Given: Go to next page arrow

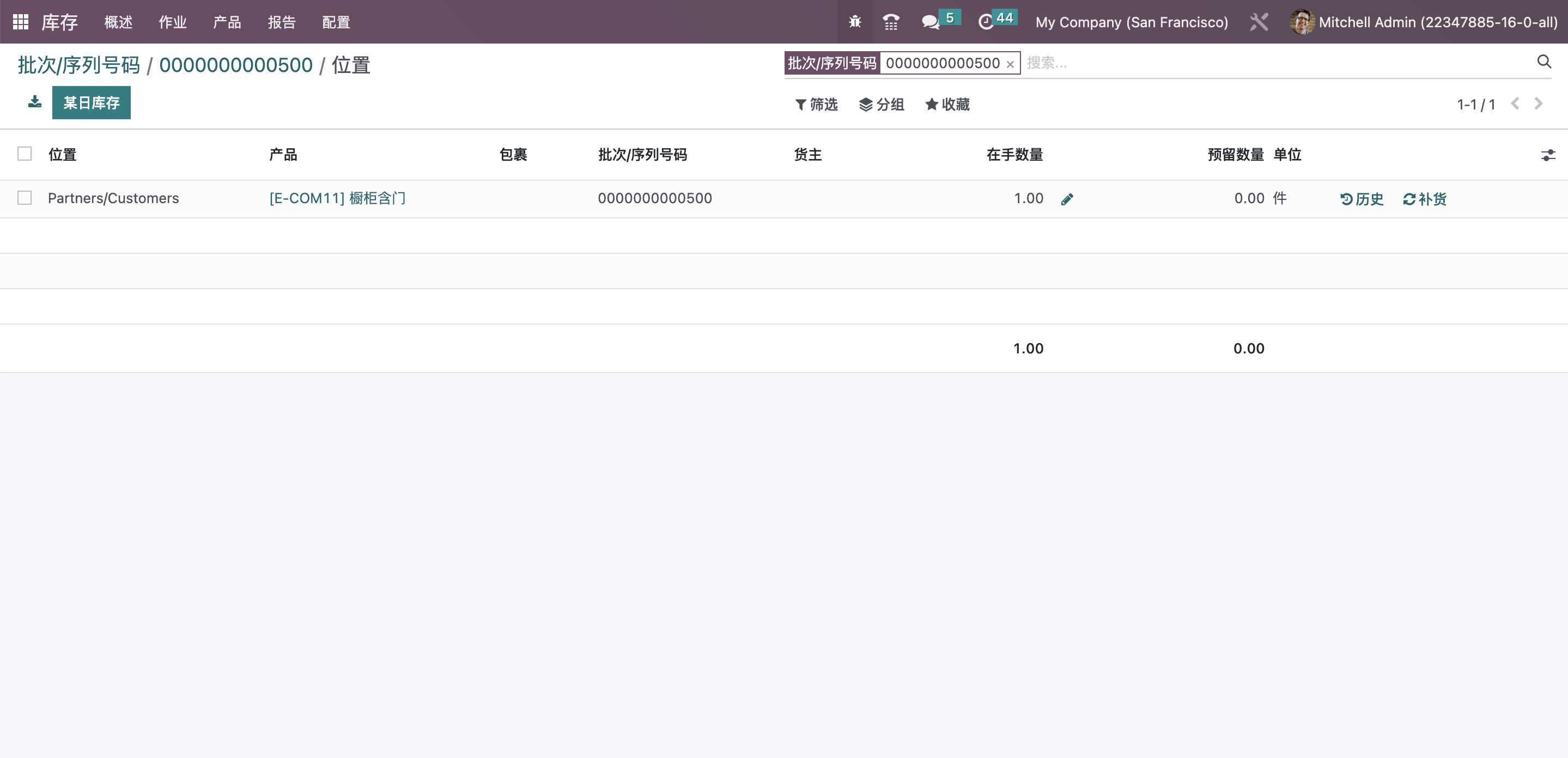Looking at the screenshot, I should point(1538,104).
